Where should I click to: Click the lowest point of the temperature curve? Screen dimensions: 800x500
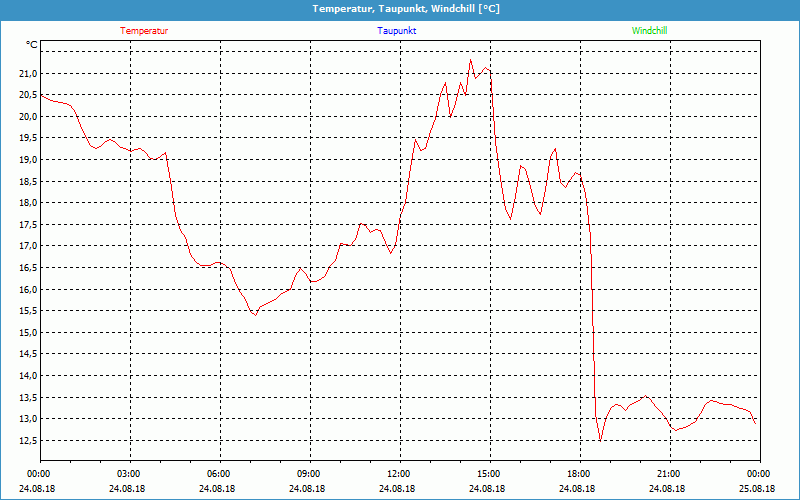coord(600,440)
